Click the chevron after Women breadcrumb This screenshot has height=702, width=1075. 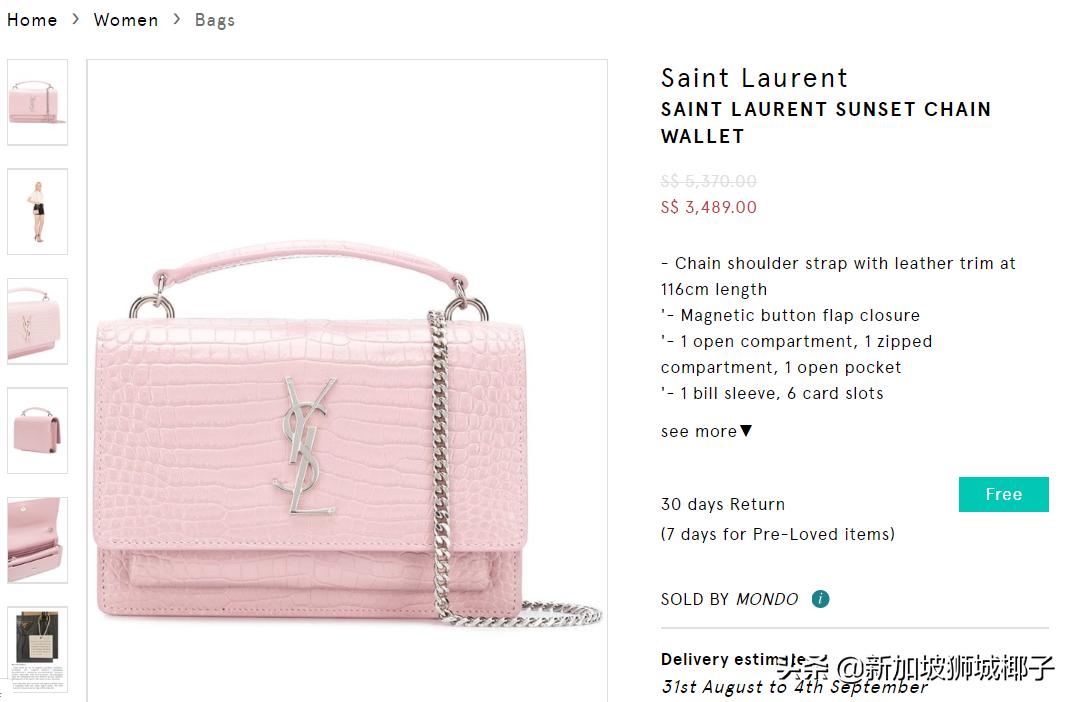[177, 19]
